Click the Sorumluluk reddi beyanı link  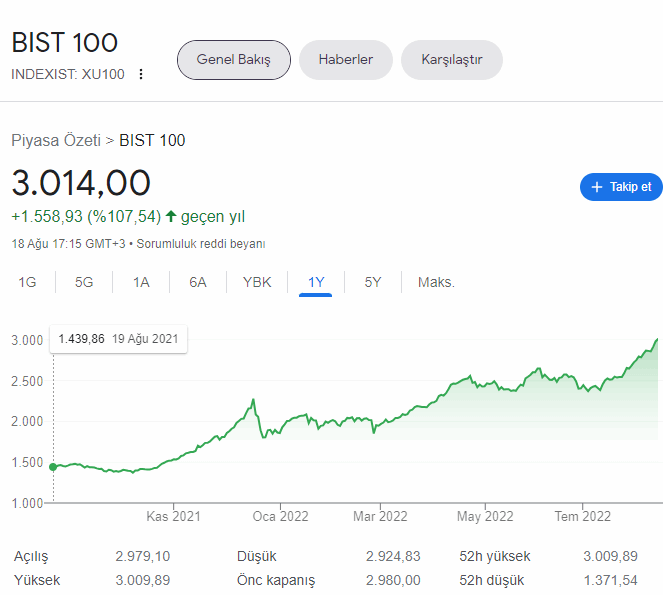coord(201,244)
